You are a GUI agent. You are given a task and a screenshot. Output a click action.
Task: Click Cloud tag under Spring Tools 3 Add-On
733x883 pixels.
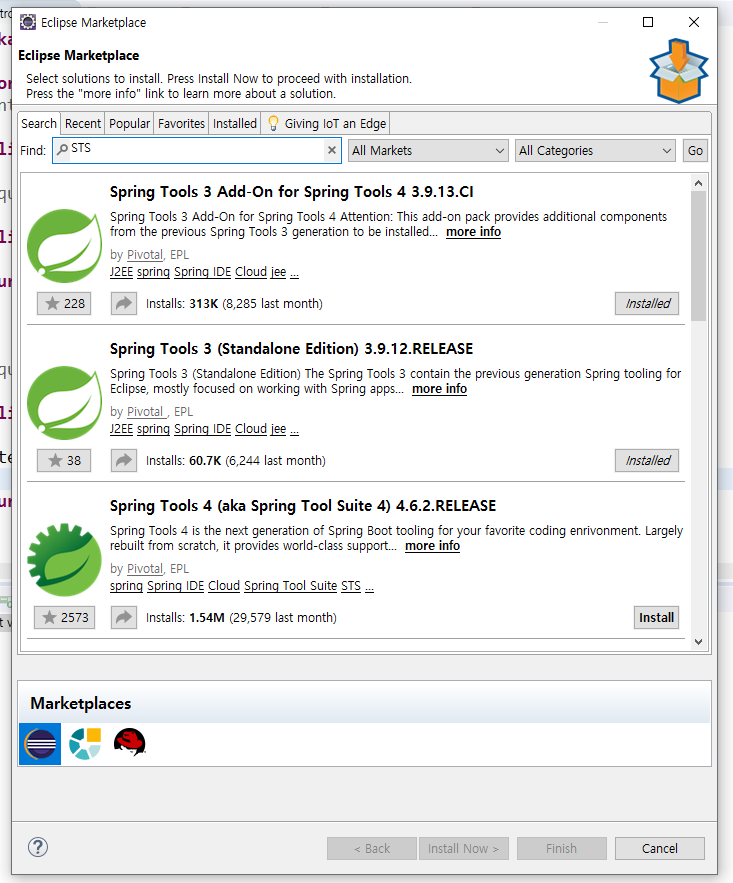251,272
